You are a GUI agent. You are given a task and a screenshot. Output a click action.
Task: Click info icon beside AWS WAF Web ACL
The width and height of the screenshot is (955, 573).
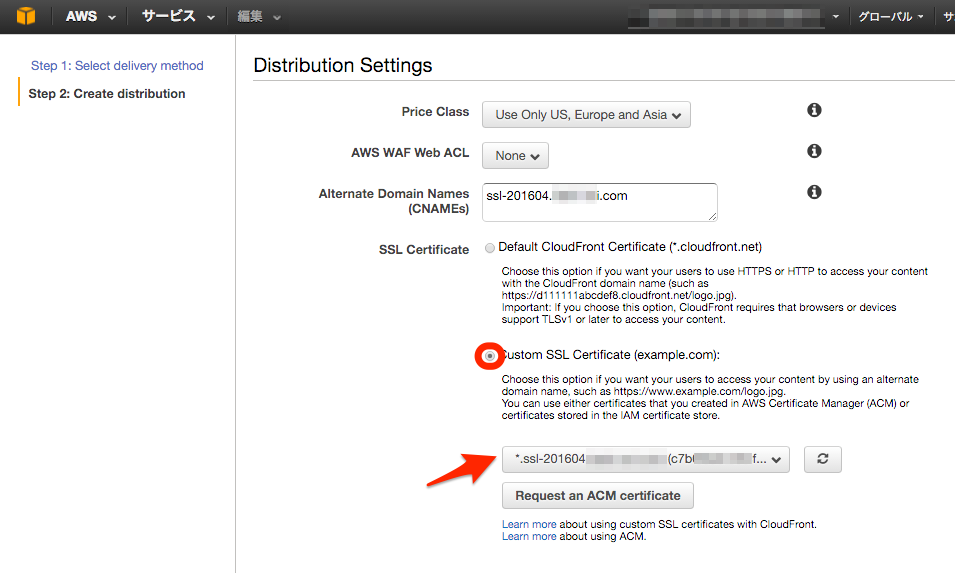coord(814,151)
